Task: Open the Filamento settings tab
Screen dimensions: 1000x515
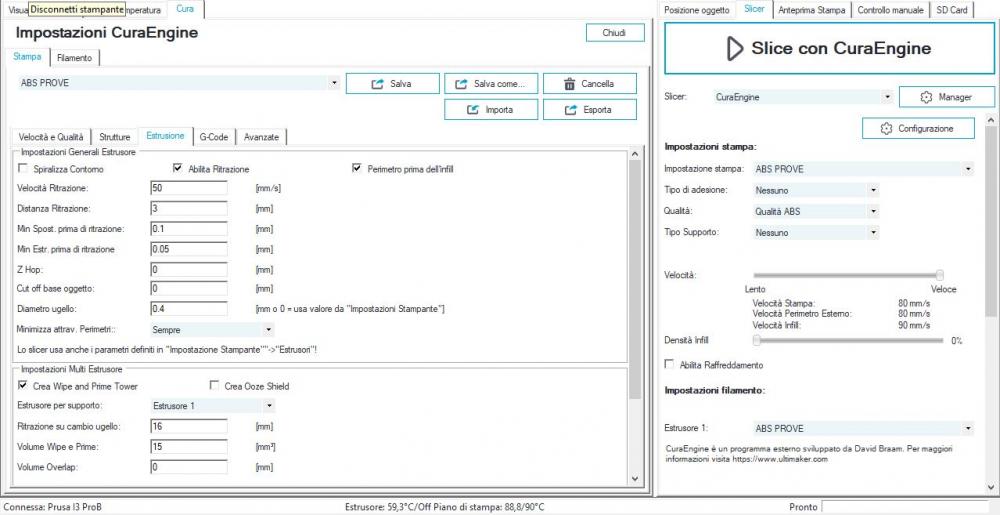Action: (74, 58)
